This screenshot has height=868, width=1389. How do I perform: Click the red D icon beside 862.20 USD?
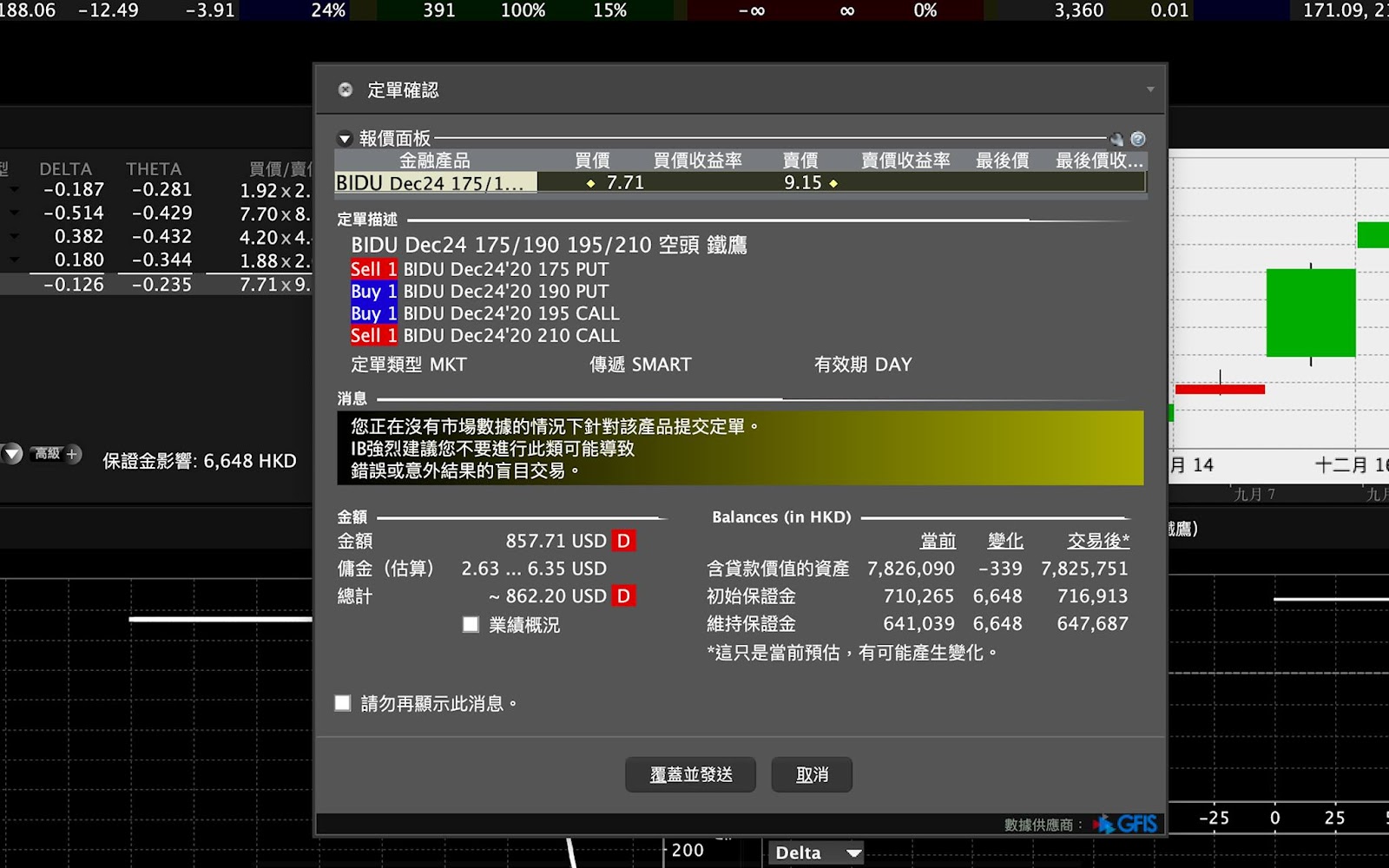point(623,596)
